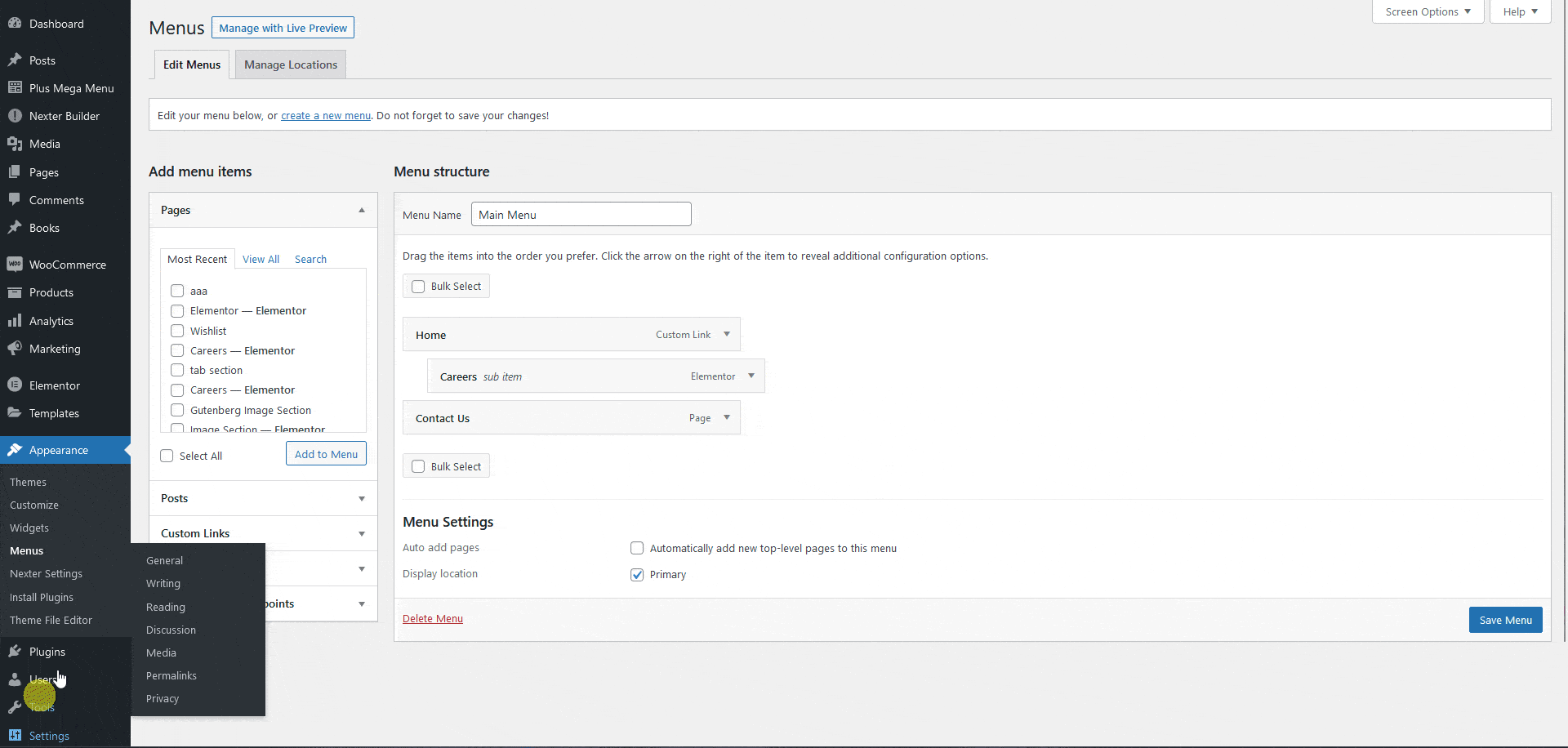Go to the Media library
The width and height of the screenshot is (1568, 748).
point(44,144)
